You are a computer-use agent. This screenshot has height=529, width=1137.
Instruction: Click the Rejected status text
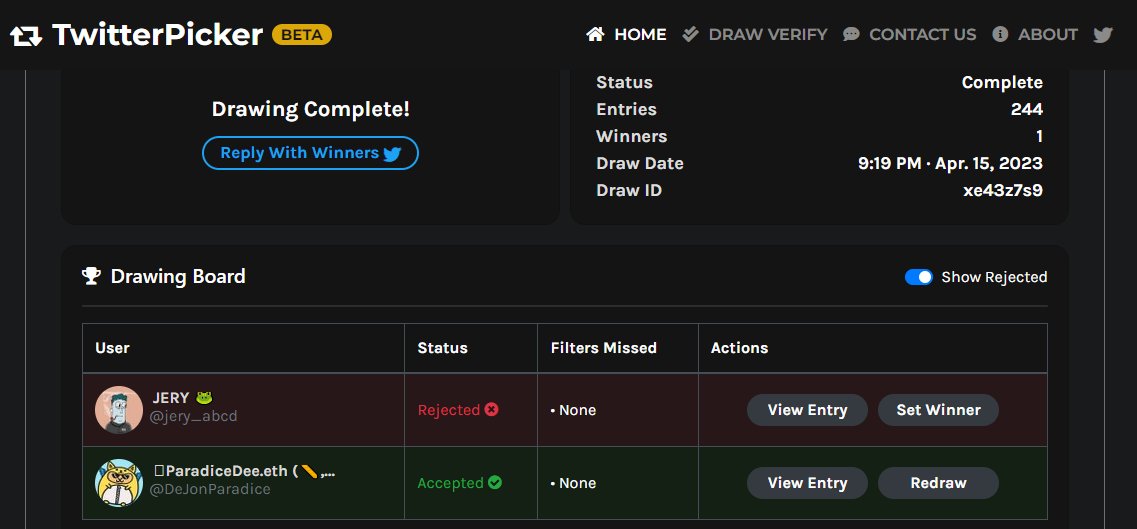pos(449,410)
